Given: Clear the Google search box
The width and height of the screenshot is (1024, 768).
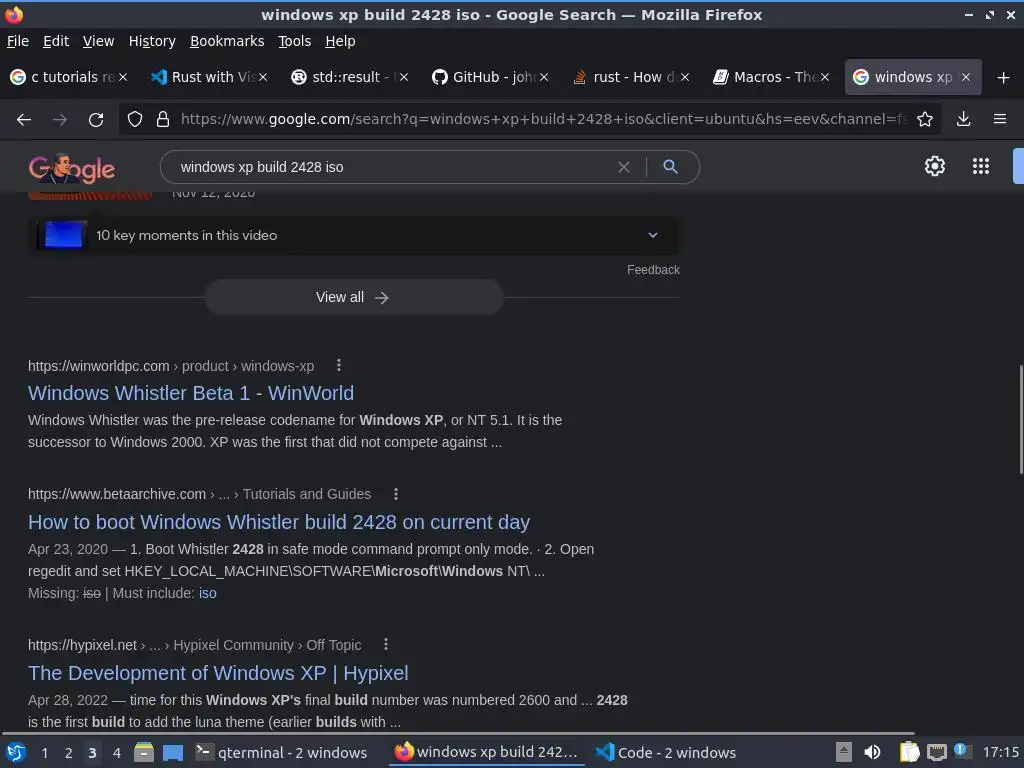Looking at the screenshot, I should point(624,167).
